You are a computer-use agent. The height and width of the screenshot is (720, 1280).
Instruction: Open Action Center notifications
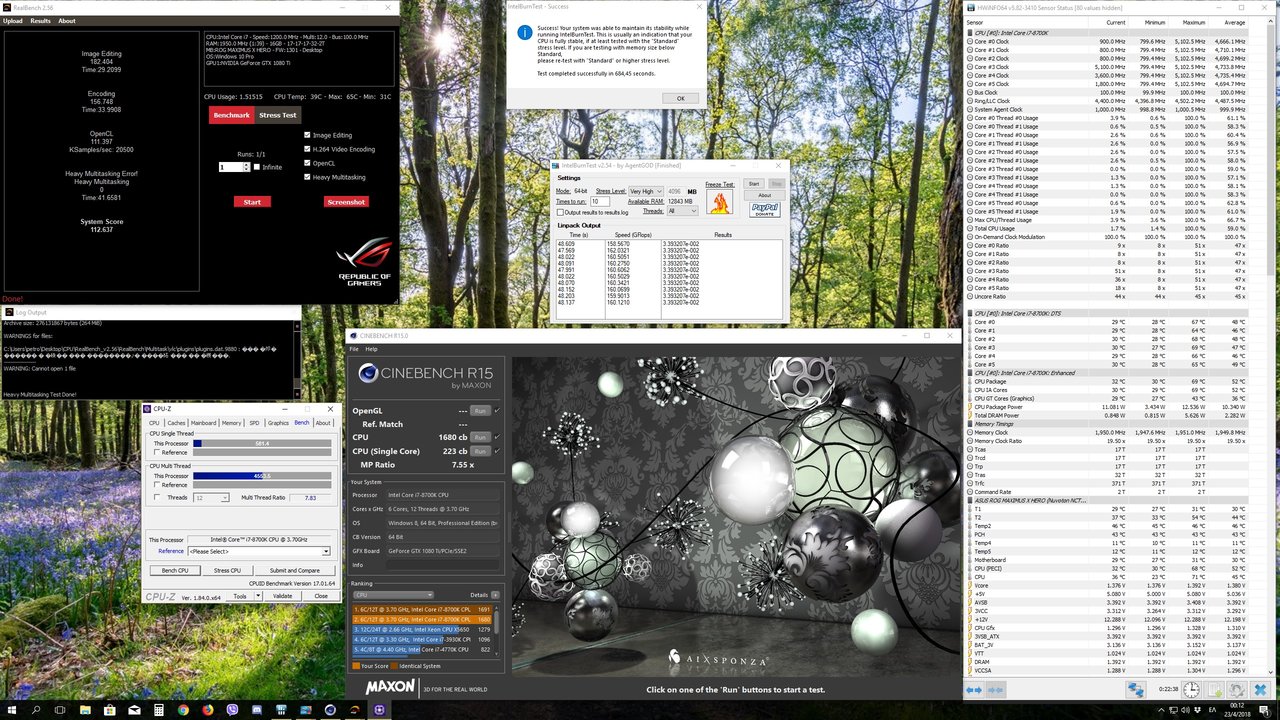[1264, 710]
